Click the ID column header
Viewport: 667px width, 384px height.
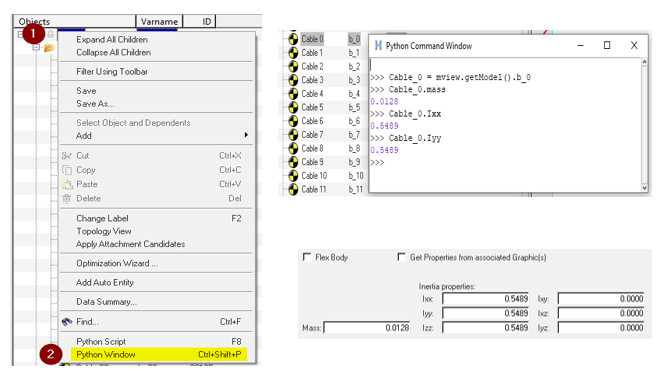click(200, 21)
